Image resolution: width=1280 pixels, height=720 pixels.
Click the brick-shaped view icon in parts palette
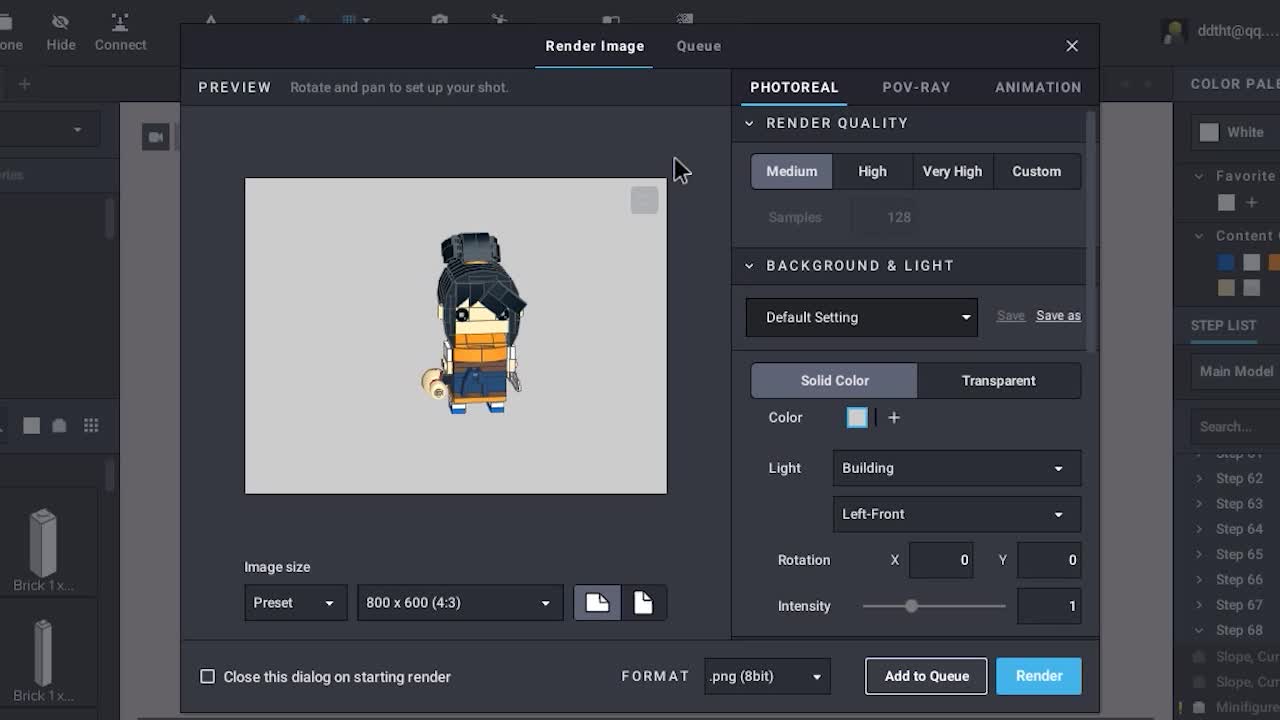tap(59, 426)
